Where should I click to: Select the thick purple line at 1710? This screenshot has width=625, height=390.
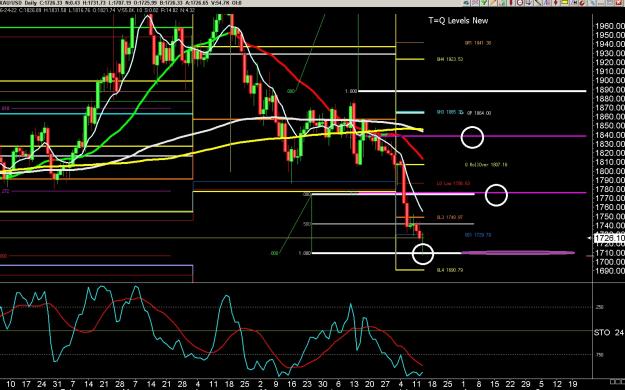(518, 253)
